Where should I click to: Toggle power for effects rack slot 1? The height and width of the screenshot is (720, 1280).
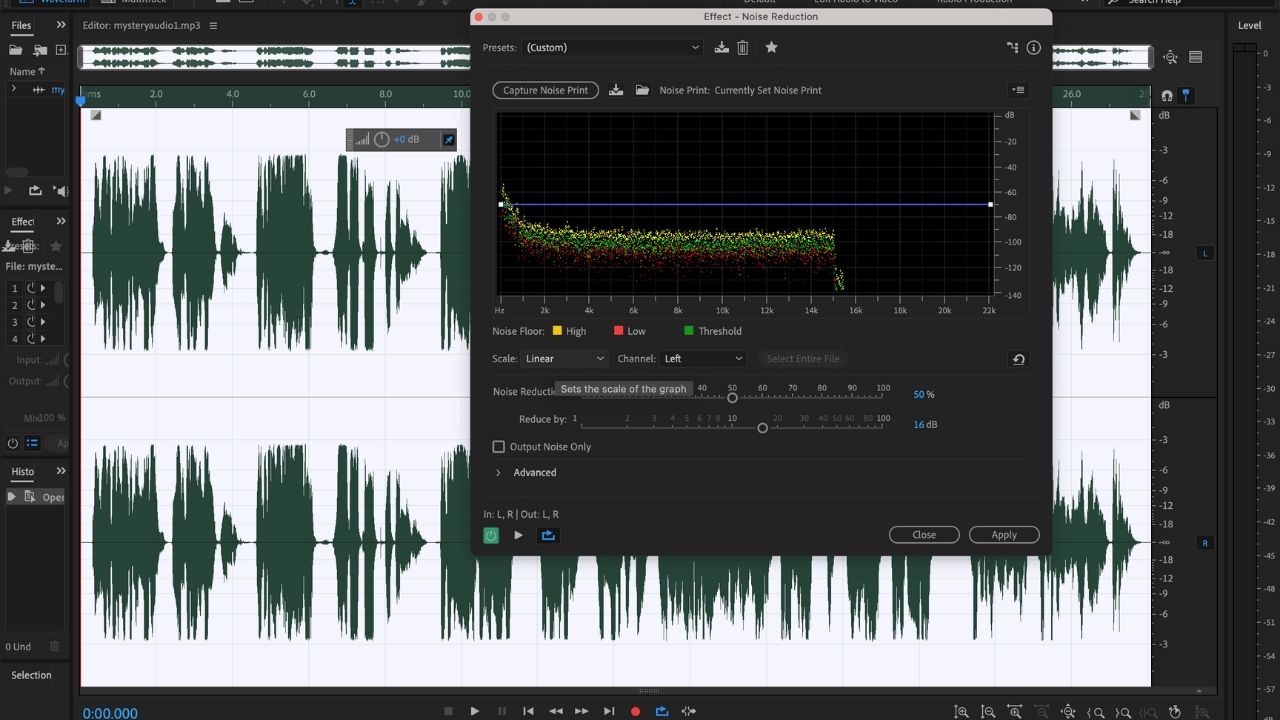[31, 288]
